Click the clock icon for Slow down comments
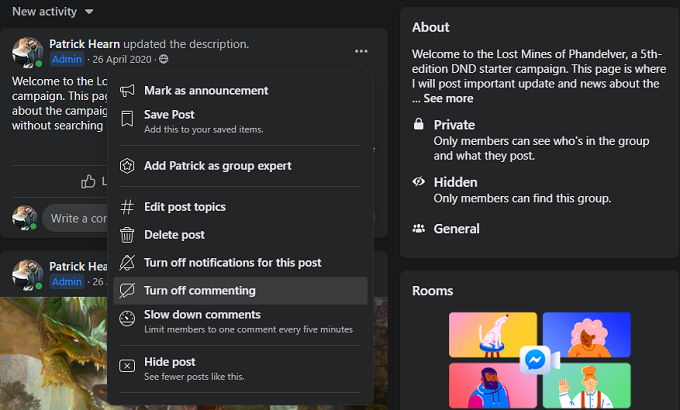 [127, 318]
